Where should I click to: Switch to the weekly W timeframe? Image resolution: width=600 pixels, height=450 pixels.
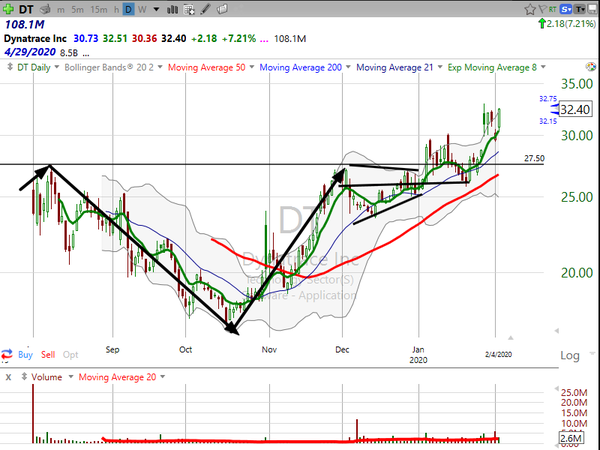point(142,9)
